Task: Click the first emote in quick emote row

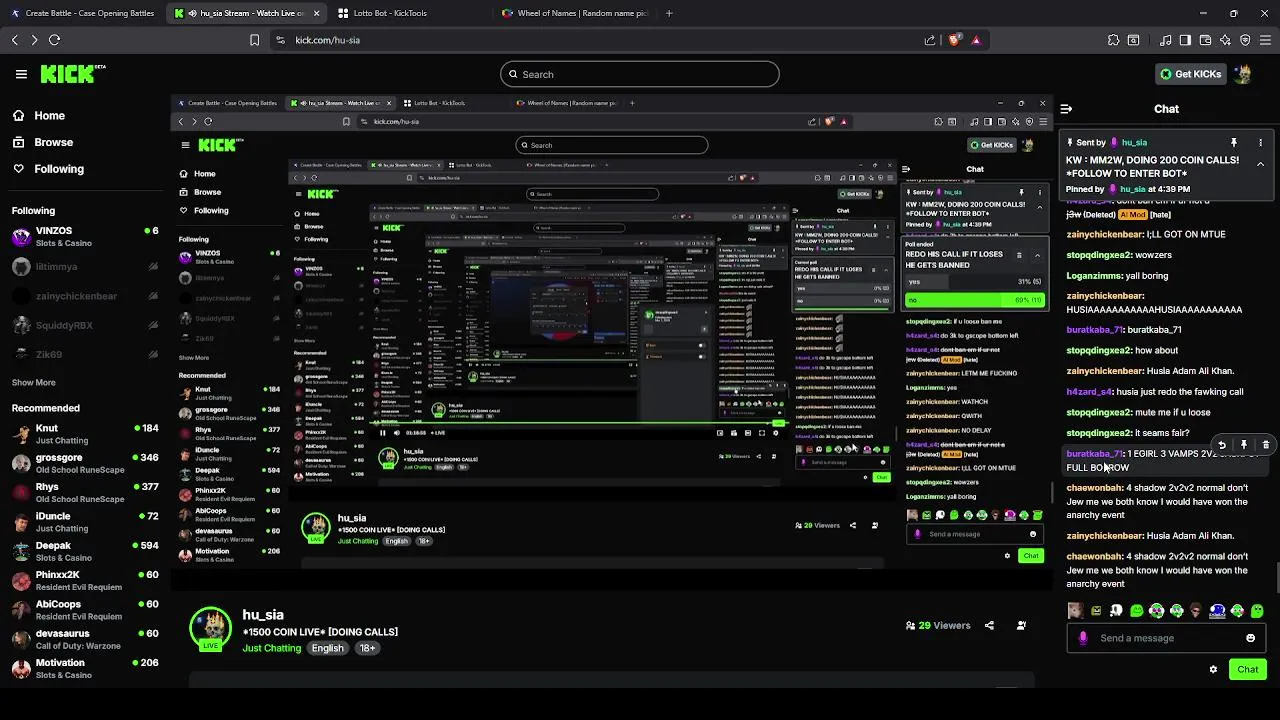Action: pos(1075,611)
